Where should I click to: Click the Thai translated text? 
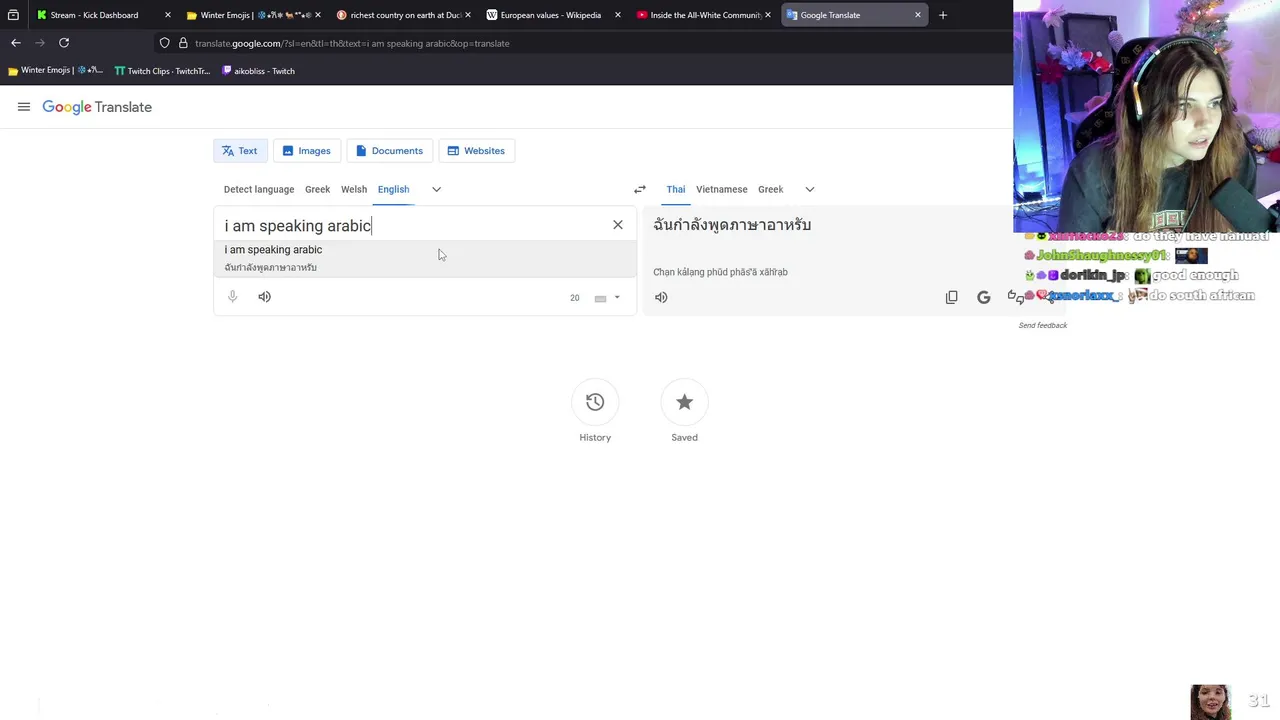click(x=732, y=225)
